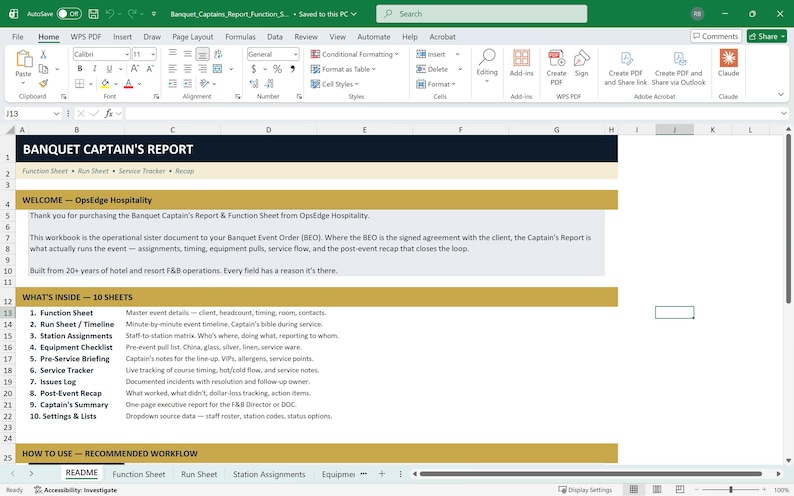794x496 pixels.
Task: Expand the Editing group
Action: pyautogui.click(x=487, y=66)
